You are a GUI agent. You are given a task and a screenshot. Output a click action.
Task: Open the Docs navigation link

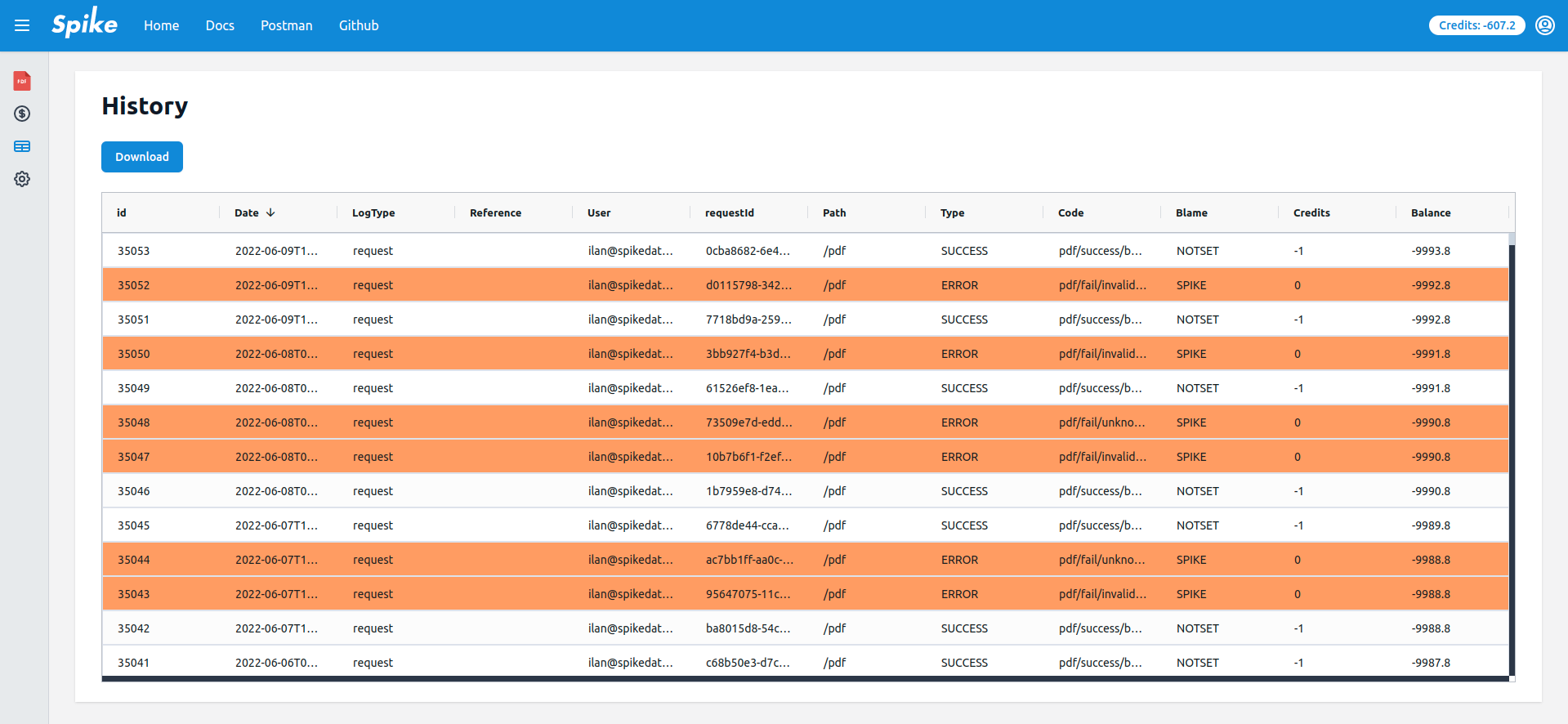pos(220,25)
